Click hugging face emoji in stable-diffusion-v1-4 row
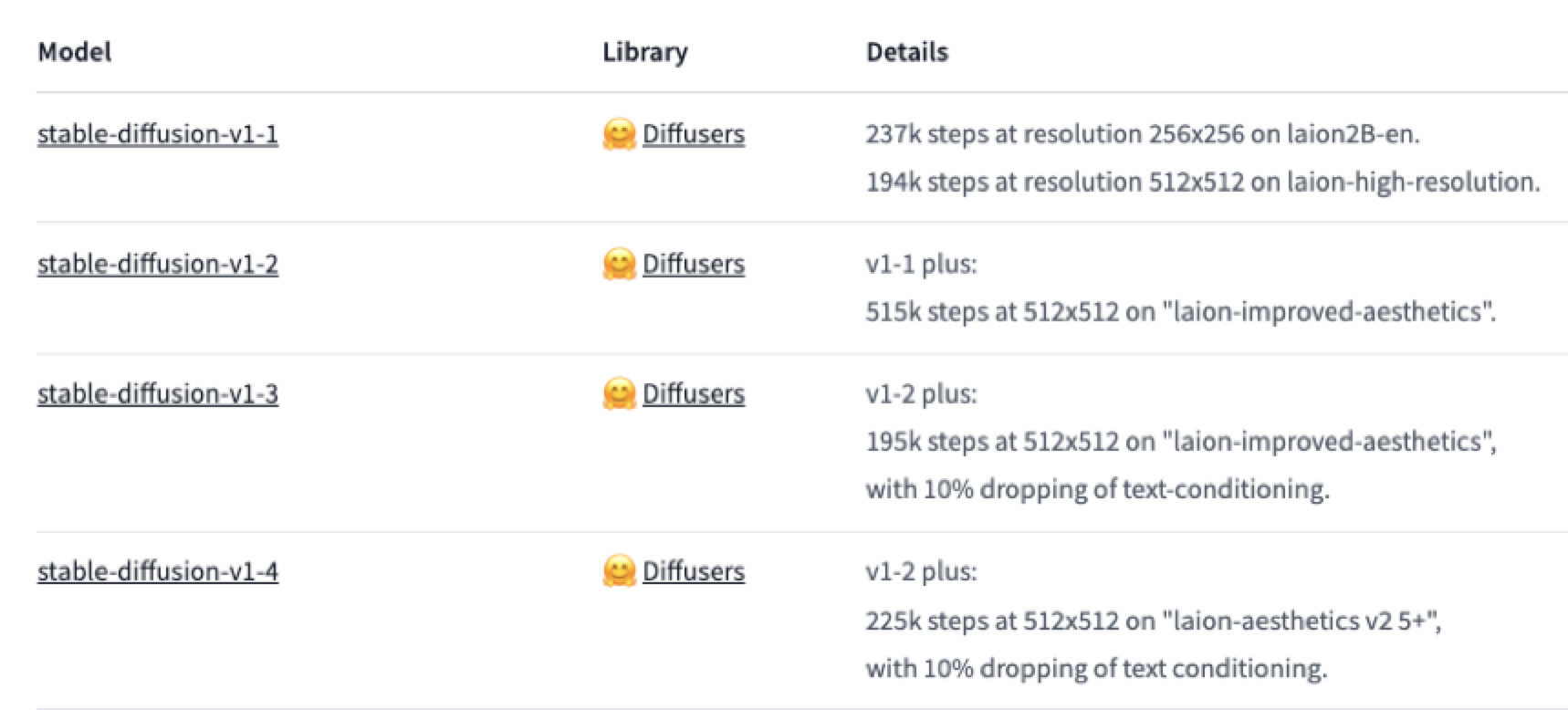The height and width of the screenshot is (710, 1568). click(619, 571)
